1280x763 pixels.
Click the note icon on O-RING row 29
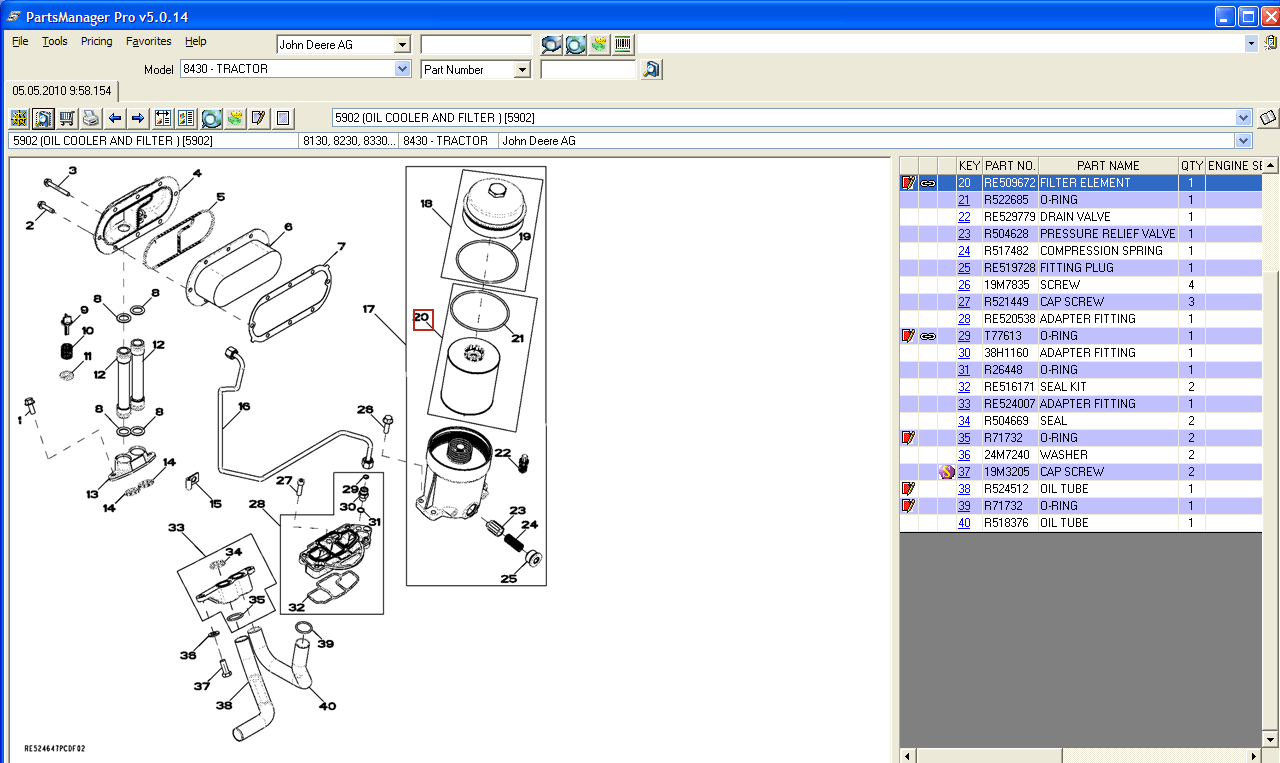click(x=908, y=336)
